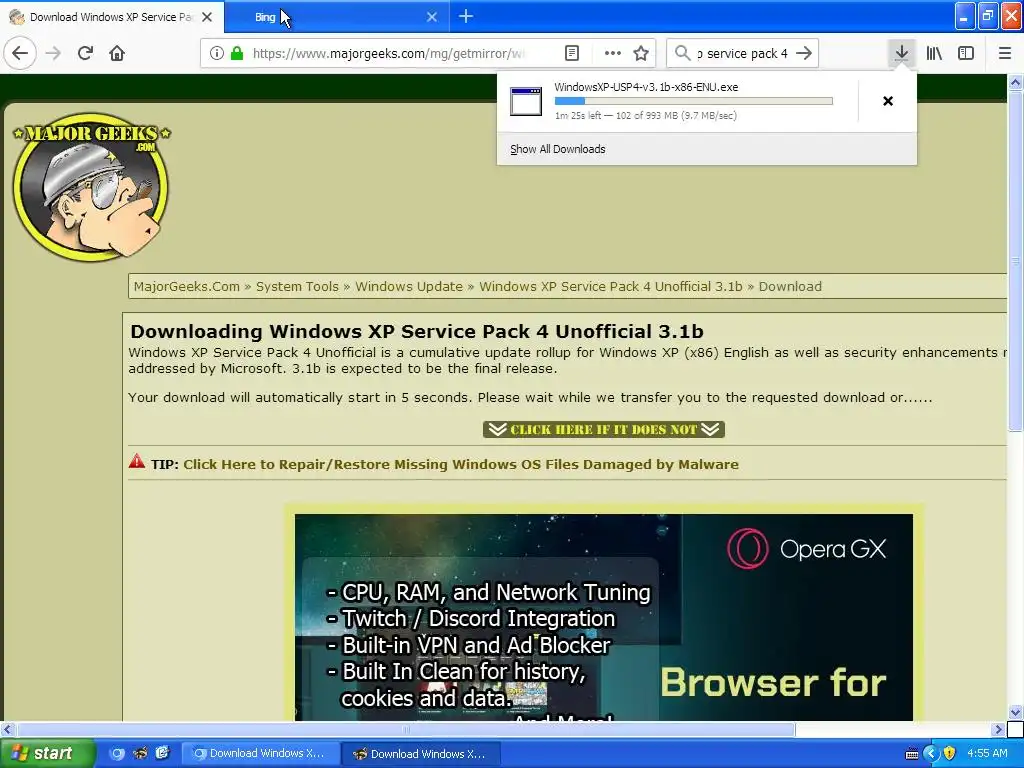Cancel the WindowsXP-USP4 download

point(888,101)
